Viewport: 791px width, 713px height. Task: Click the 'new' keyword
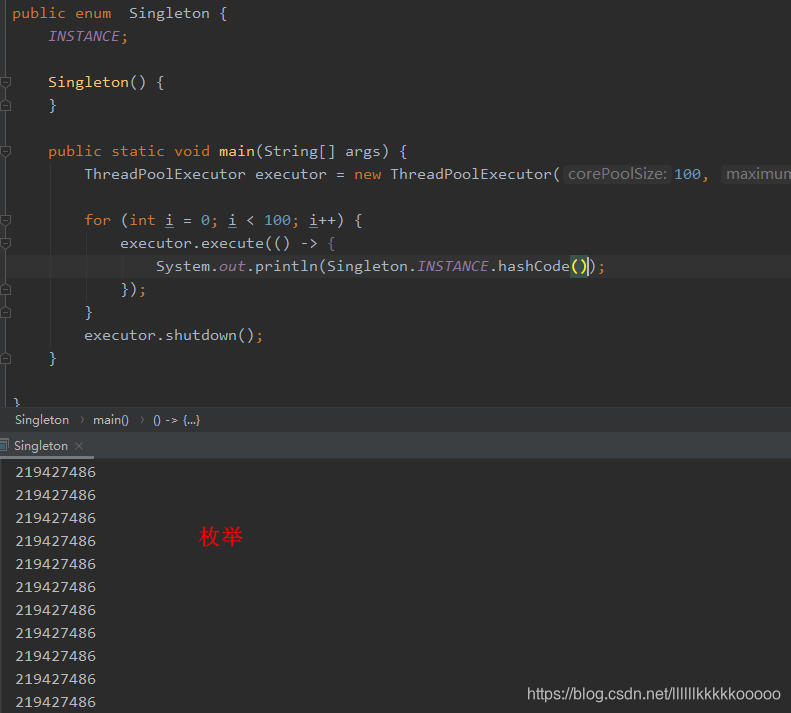[367, 175]
